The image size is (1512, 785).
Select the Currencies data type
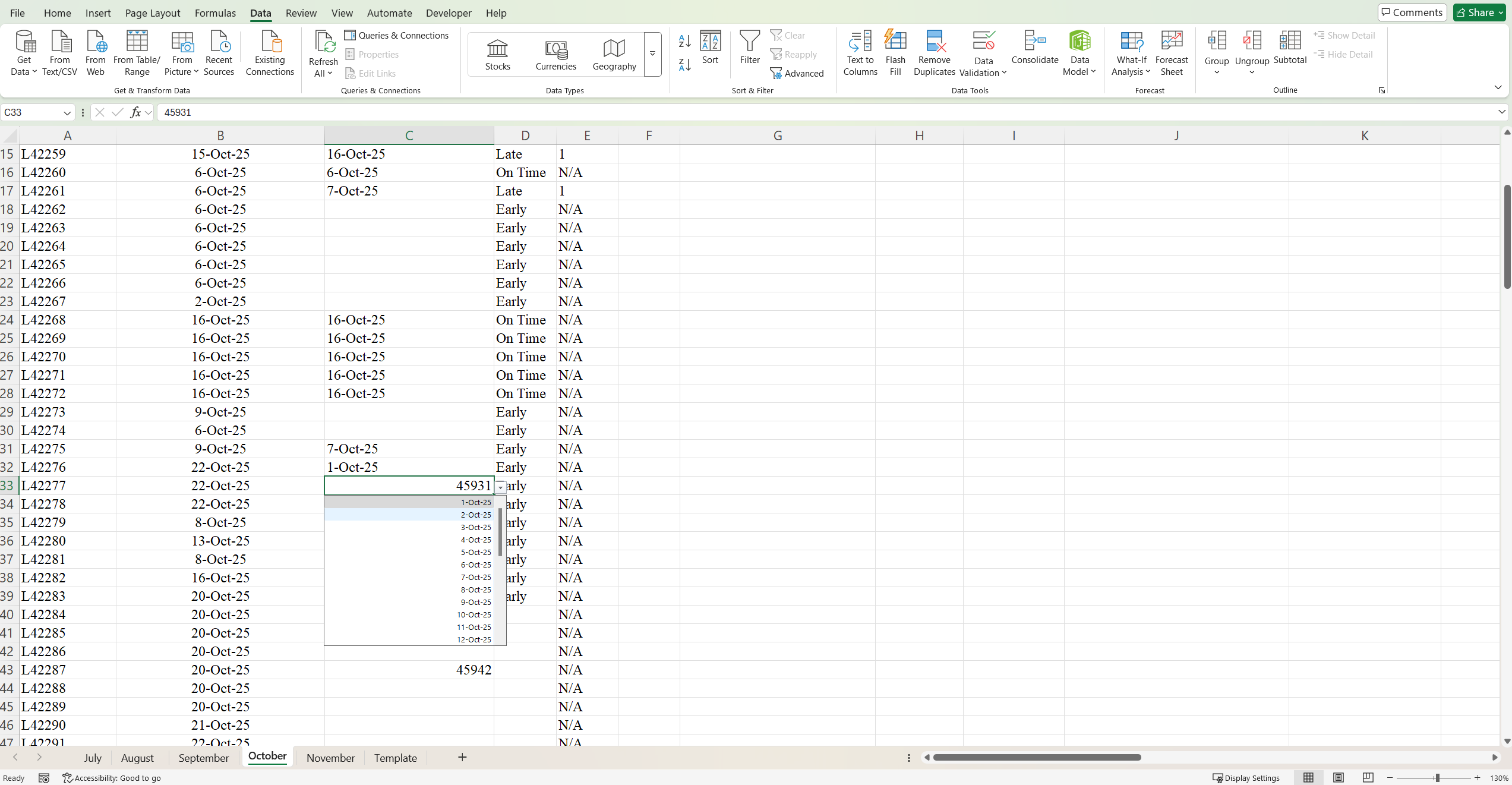(x=556, y=55)
